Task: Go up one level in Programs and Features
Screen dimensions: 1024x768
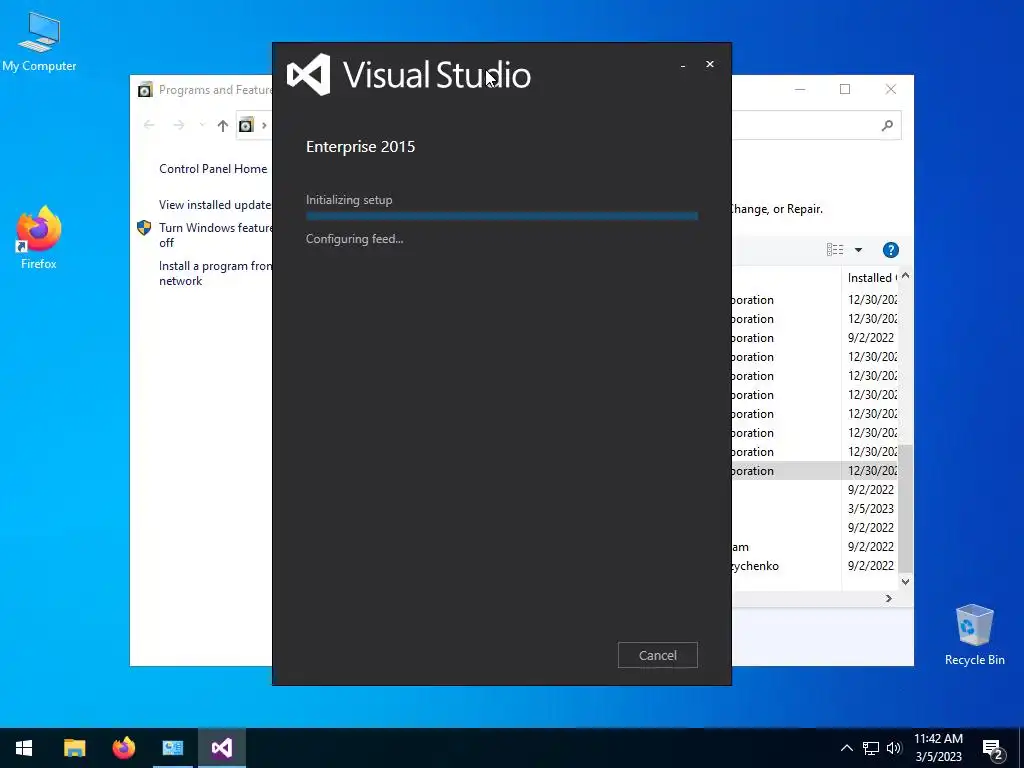Action: 223,125
